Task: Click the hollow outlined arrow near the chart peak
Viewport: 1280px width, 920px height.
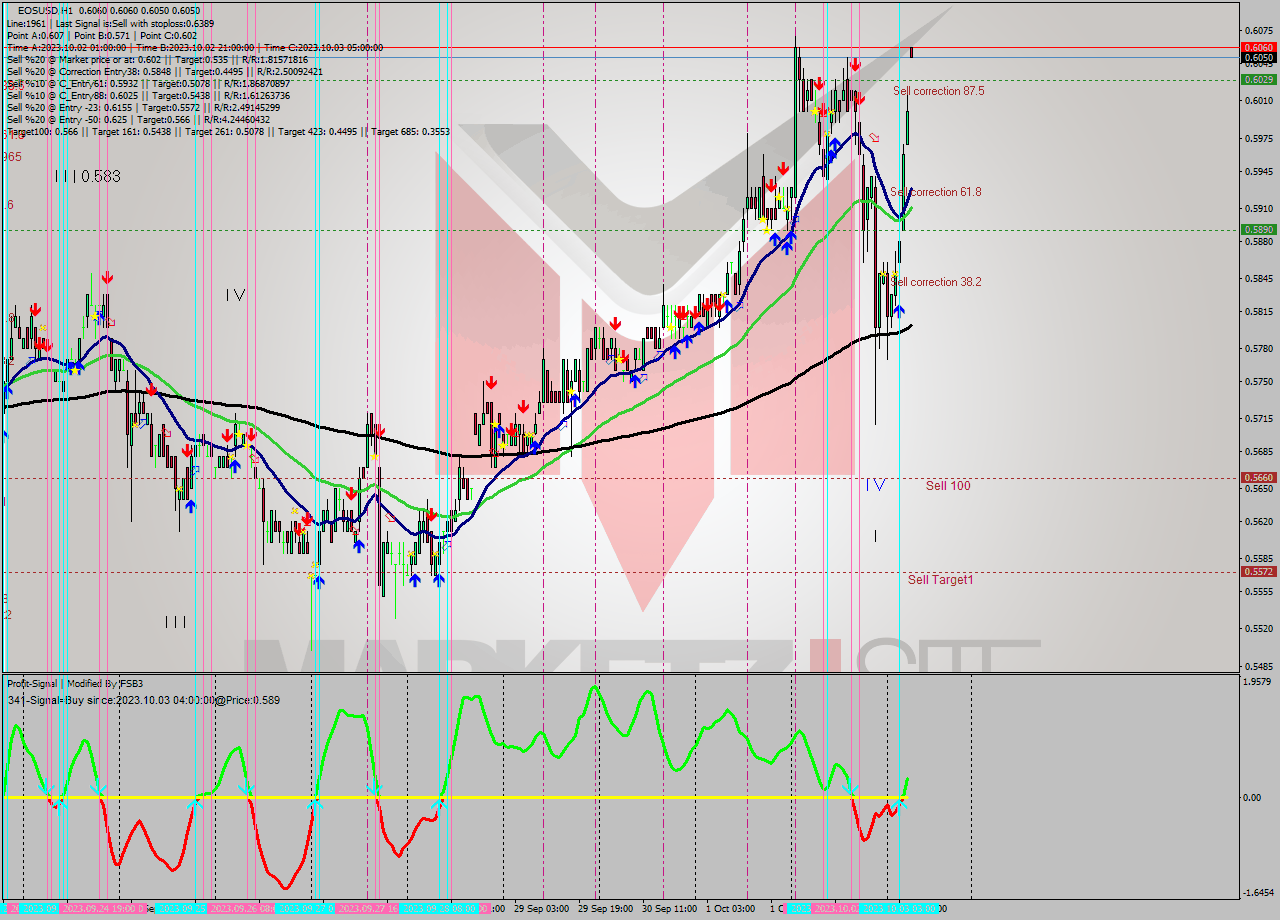Action: tap(873, 137)
